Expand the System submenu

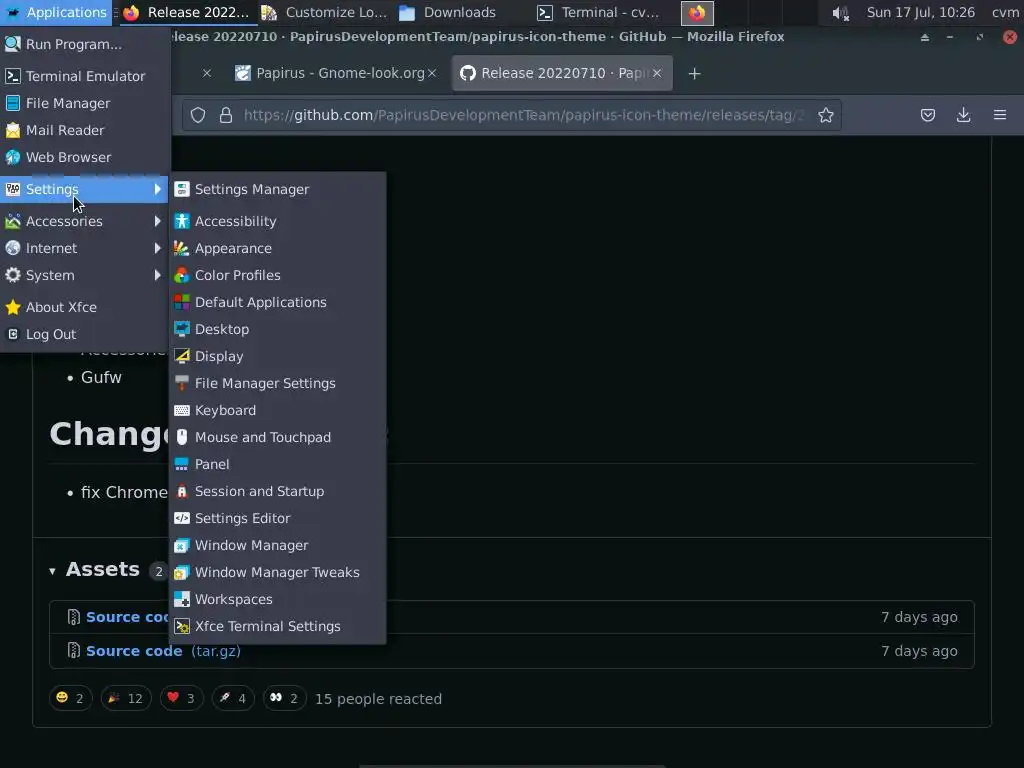(85, 275)
